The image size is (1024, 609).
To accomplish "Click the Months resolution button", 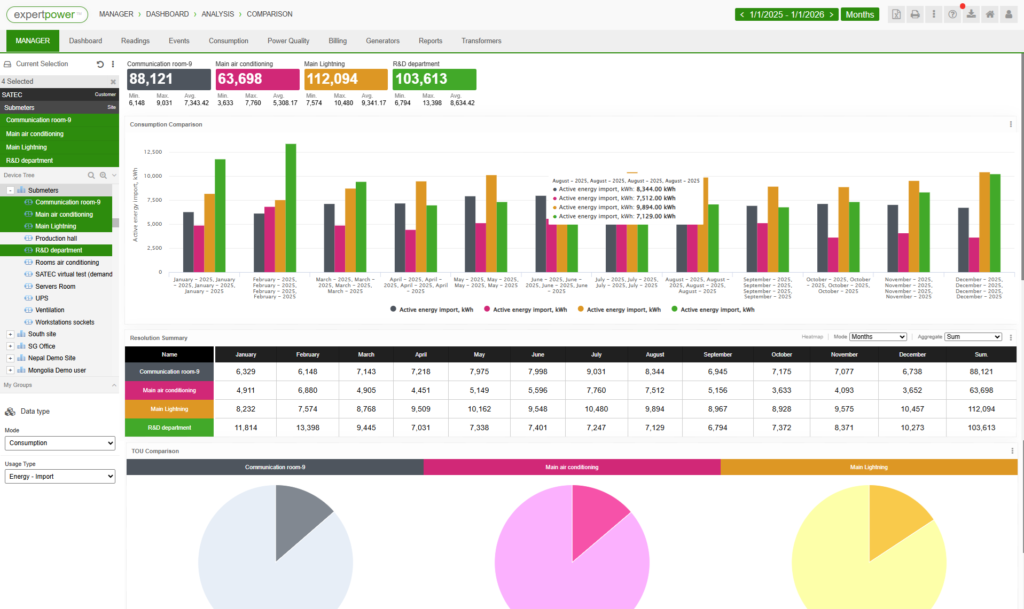I will (x=859, y=14).
